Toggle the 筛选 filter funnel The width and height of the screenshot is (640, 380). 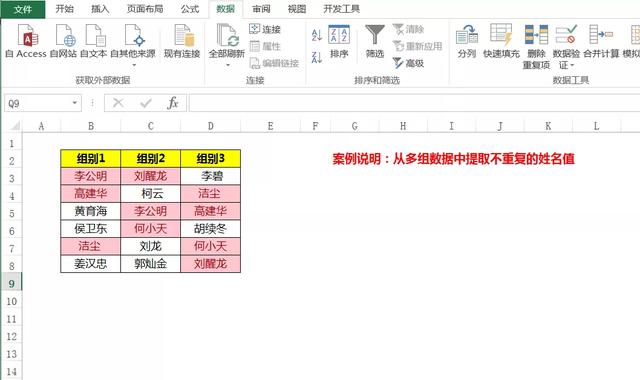[375, 41]
